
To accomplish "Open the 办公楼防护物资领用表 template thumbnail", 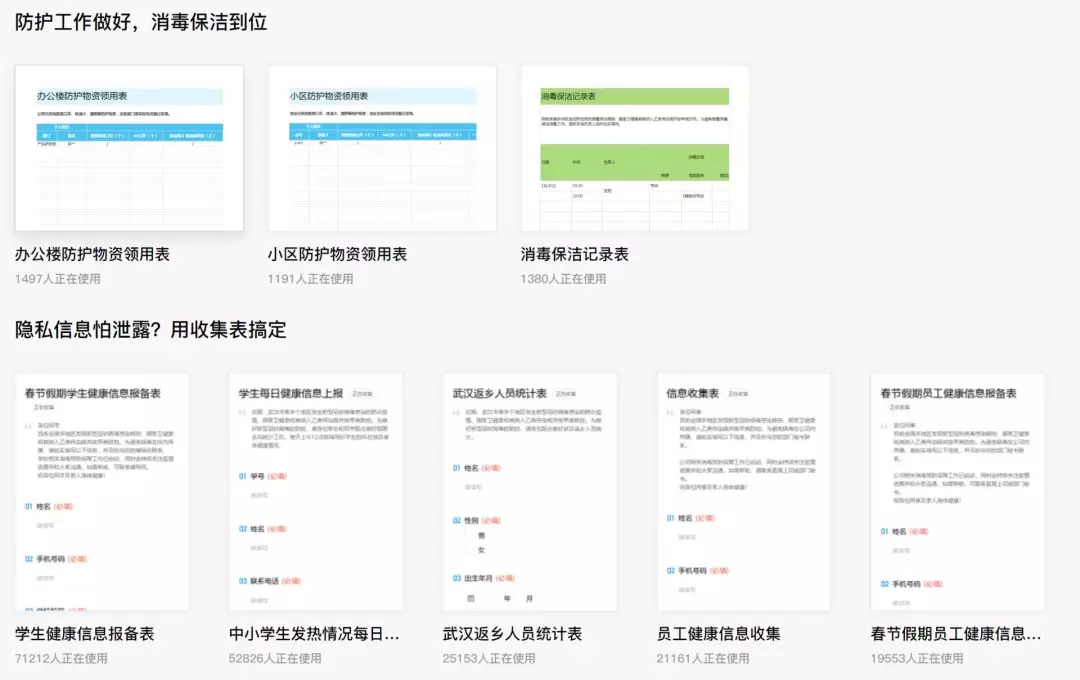I will click(x=129, y=148).
